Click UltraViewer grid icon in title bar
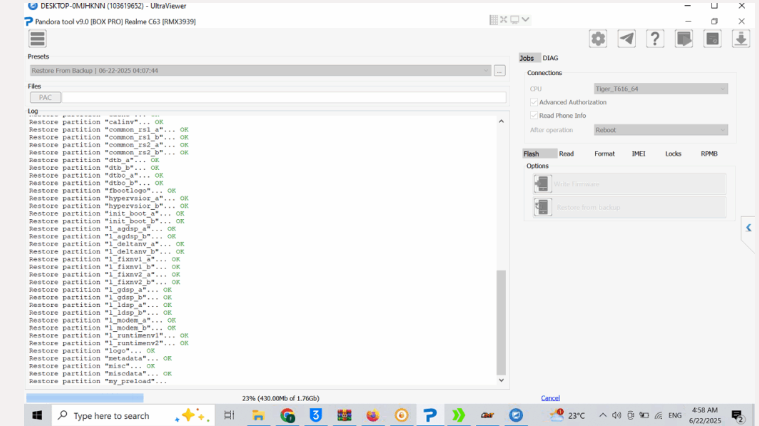This screenshot has height=426, width=759. coord(493,20)
